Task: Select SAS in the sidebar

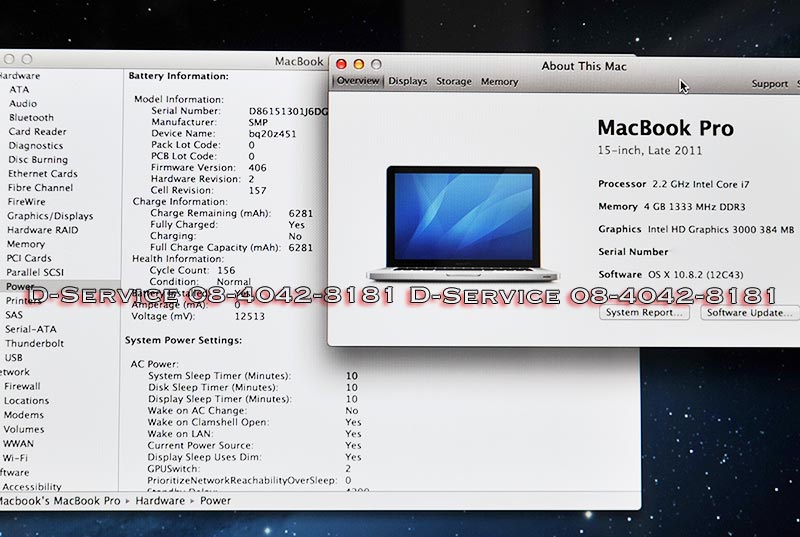Action: tap(14, 315)
